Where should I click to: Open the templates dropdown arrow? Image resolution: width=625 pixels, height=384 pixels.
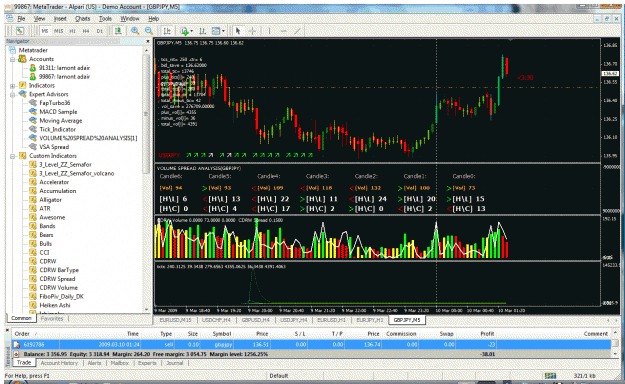pyautogui.click(x=223, y=31)
